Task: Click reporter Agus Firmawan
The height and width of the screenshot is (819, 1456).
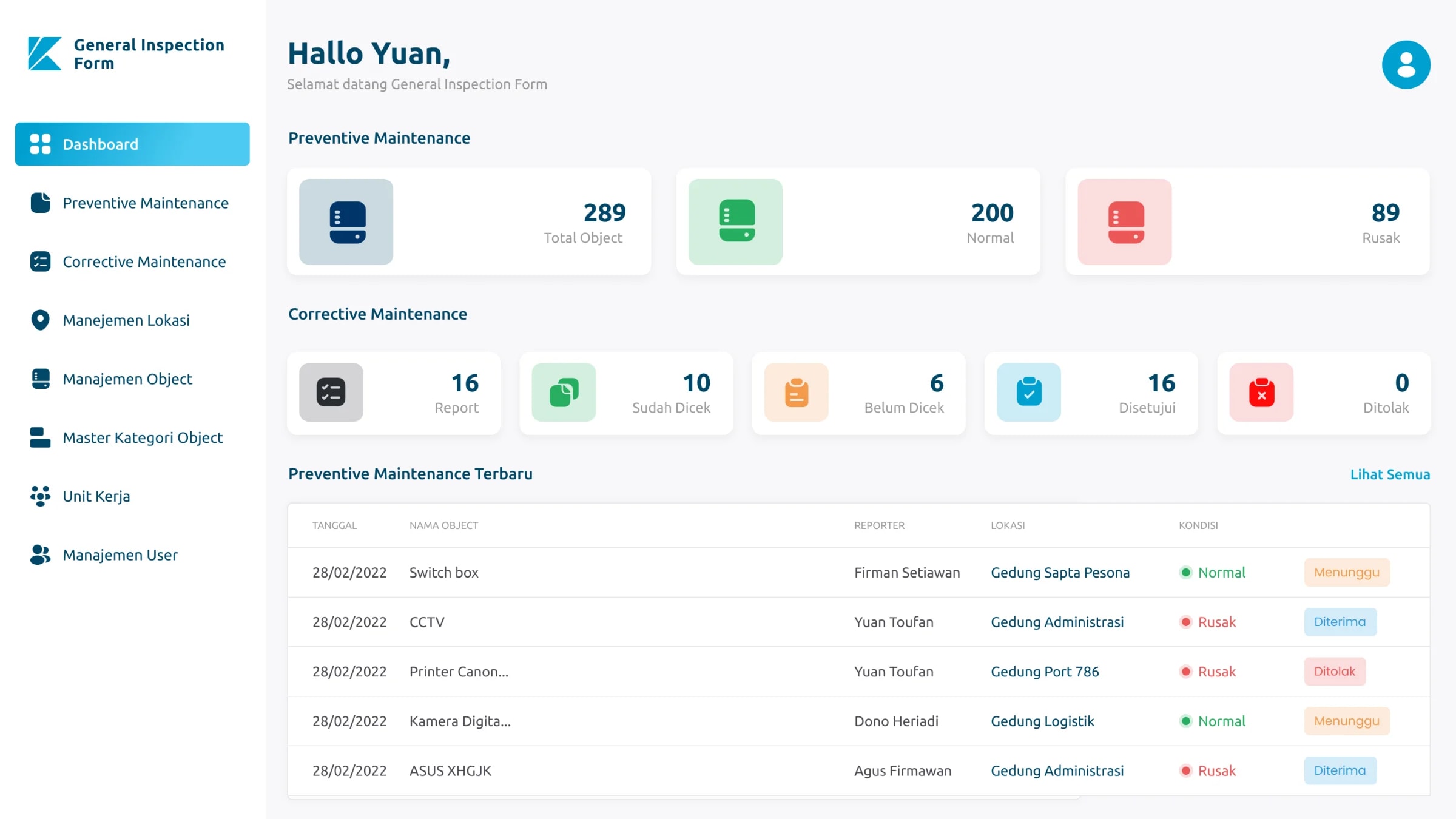Action: (903, 771)
